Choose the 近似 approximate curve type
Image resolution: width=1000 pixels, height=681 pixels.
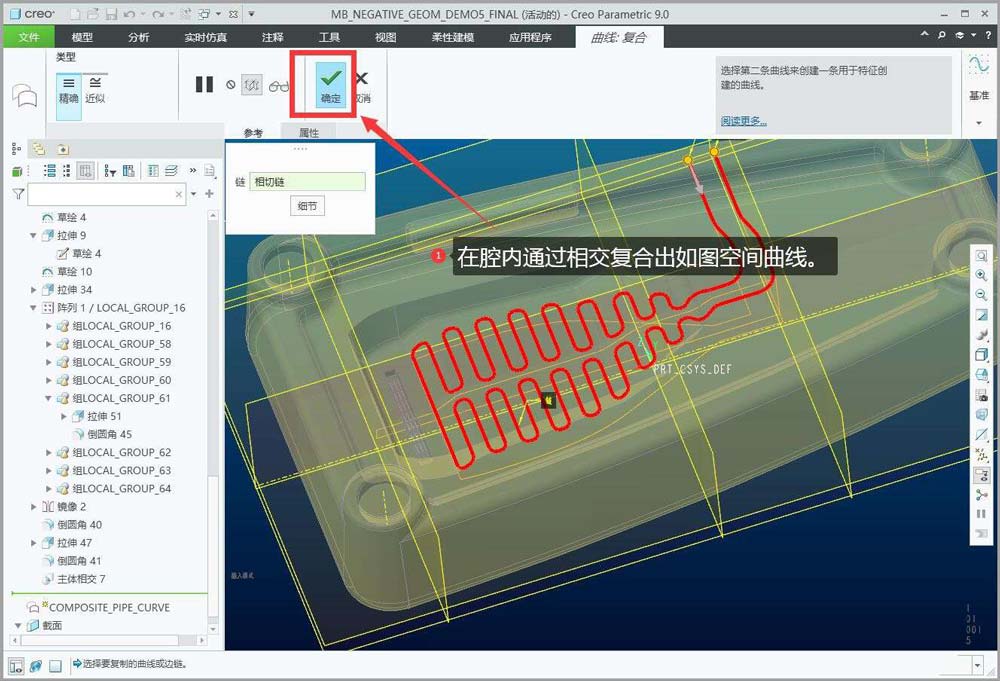coord(95,90)
